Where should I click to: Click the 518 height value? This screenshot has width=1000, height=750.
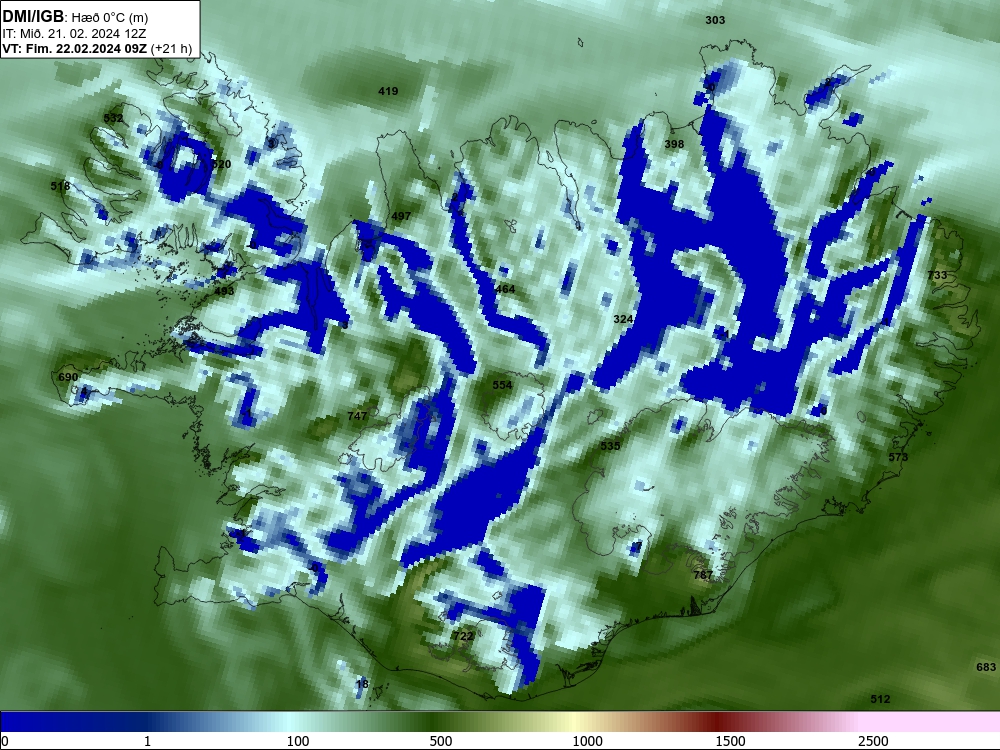coord(61,186)
